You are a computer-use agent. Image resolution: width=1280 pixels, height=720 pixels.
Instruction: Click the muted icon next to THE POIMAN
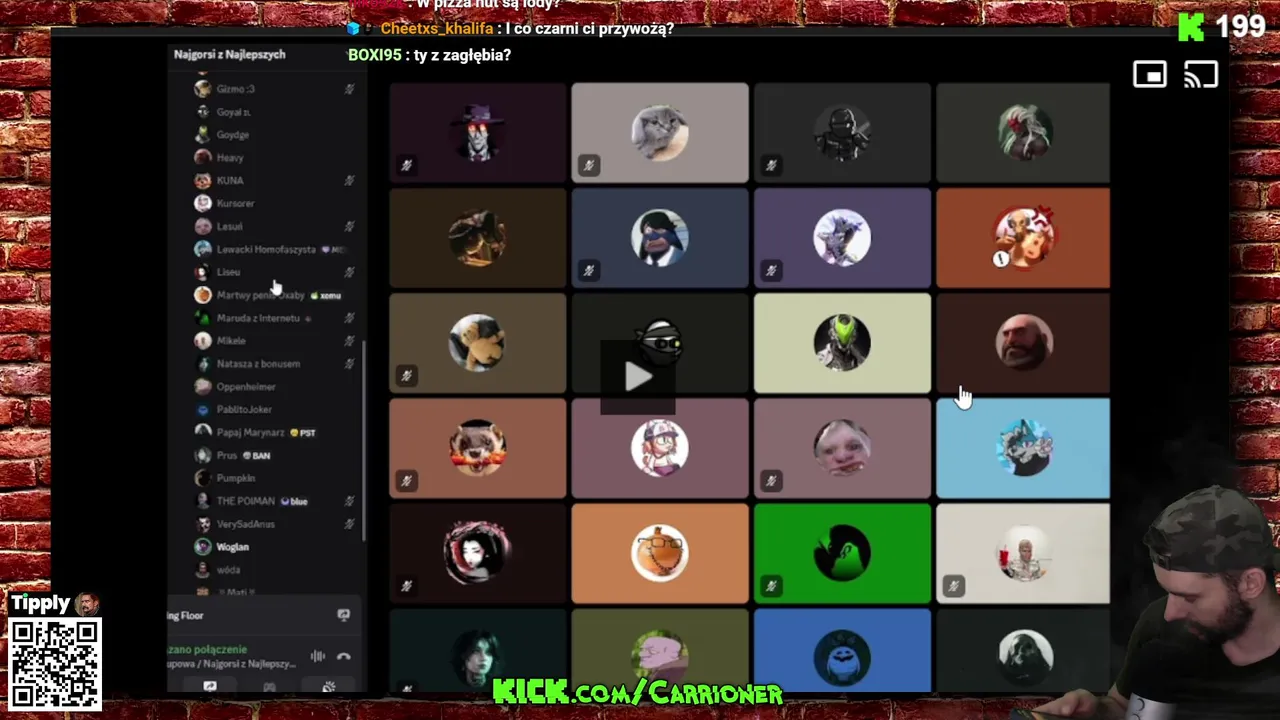349,501
